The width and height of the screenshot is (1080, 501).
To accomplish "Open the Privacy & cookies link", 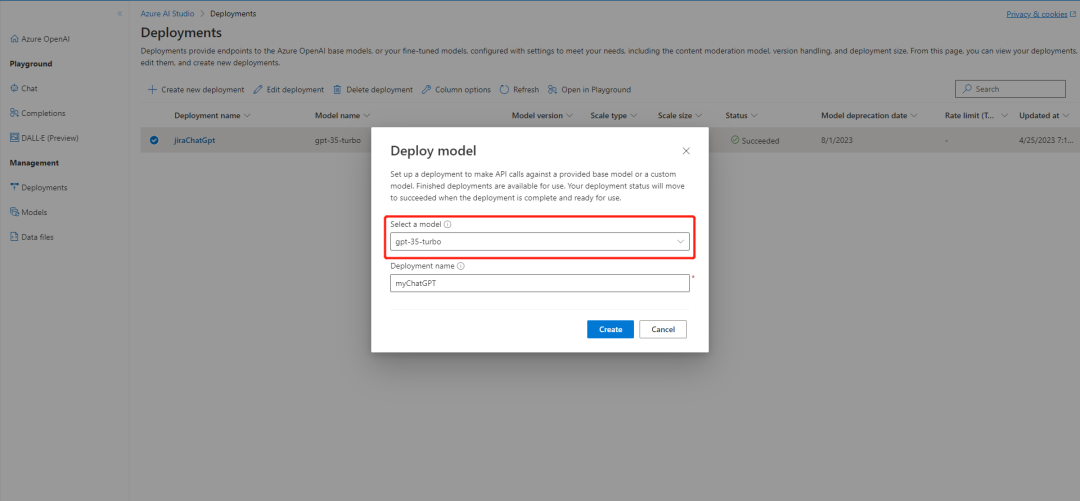I will click(1040, 14).
